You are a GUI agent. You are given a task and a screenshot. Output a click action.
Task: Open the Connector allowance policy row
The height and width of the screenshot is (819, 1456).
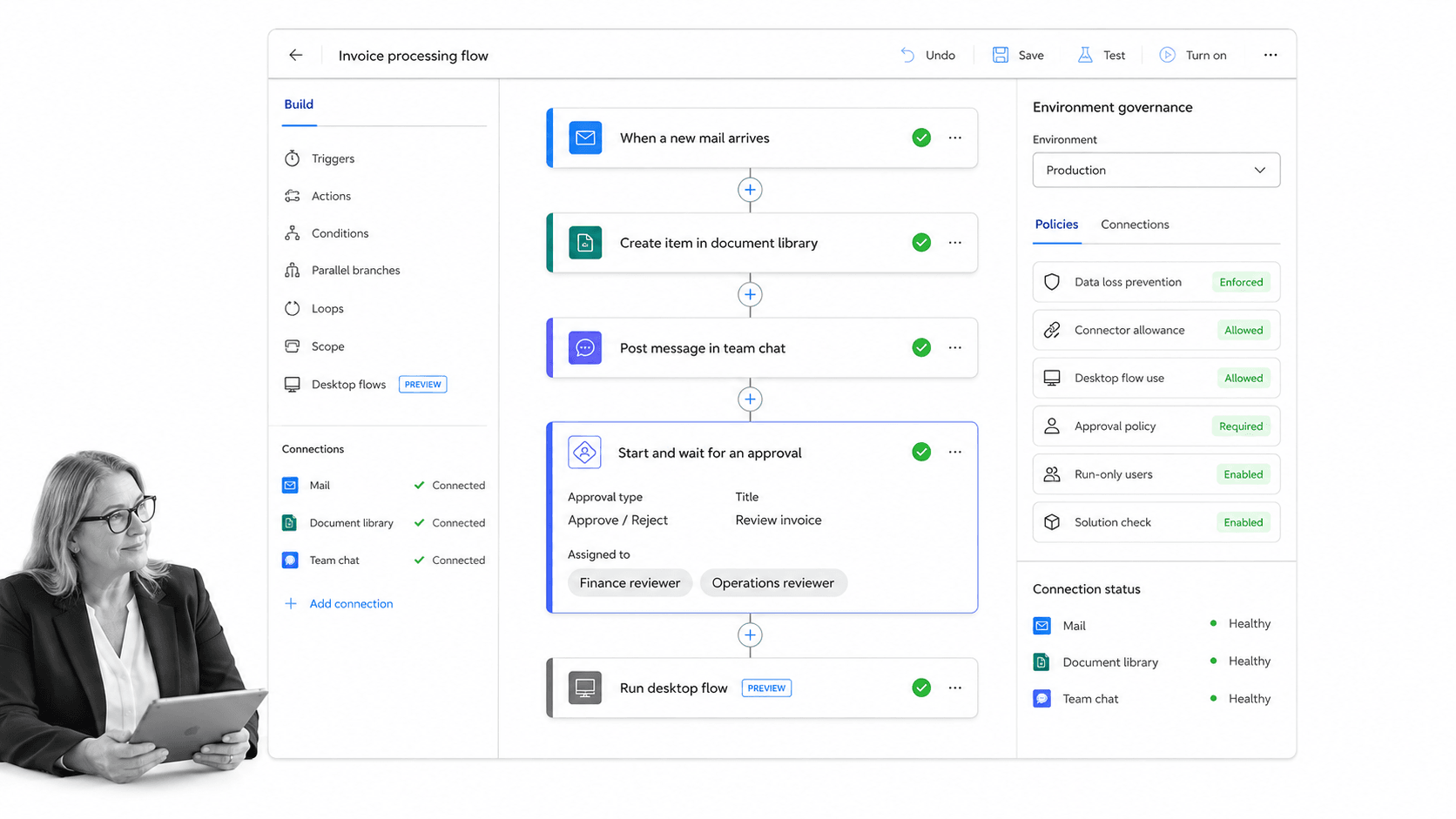point(1156,330)
